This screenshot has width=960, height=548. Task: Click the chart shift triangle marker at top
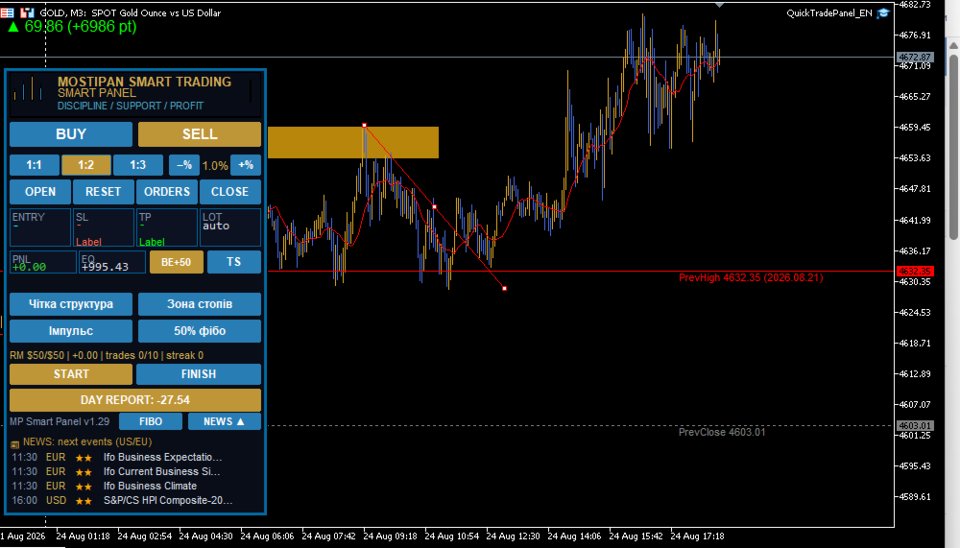(719, 5)
